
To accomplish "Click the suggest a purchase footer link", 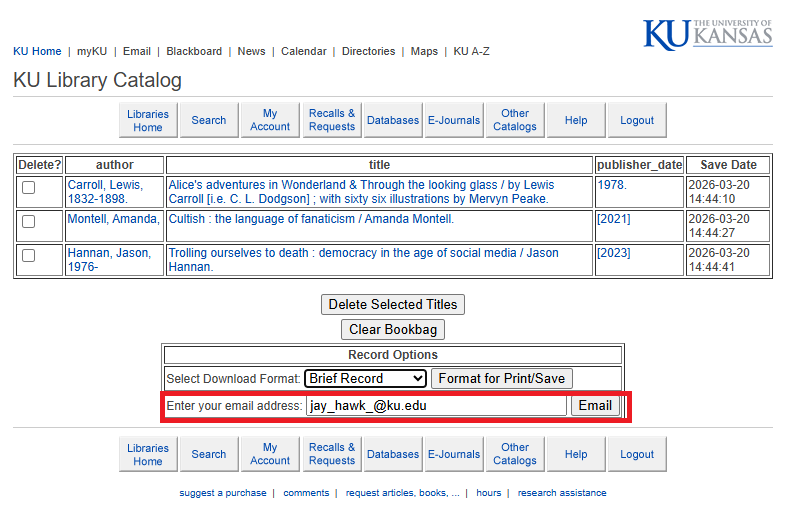I will (223, 493).
